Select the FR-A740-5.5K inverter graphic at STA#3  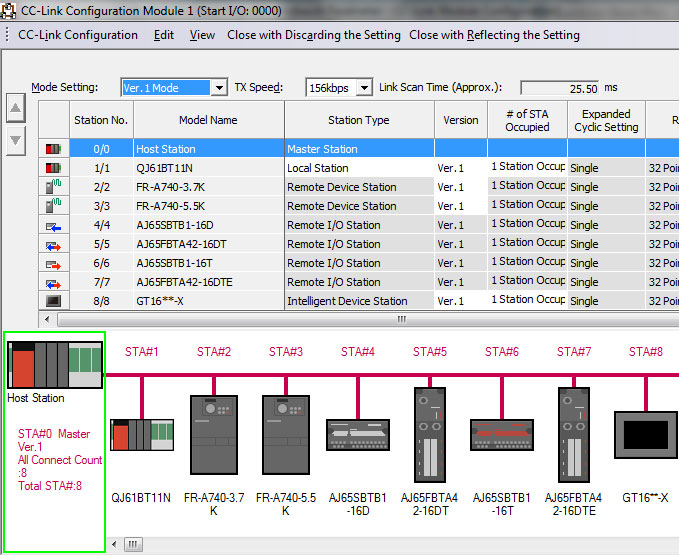[286, 435]
